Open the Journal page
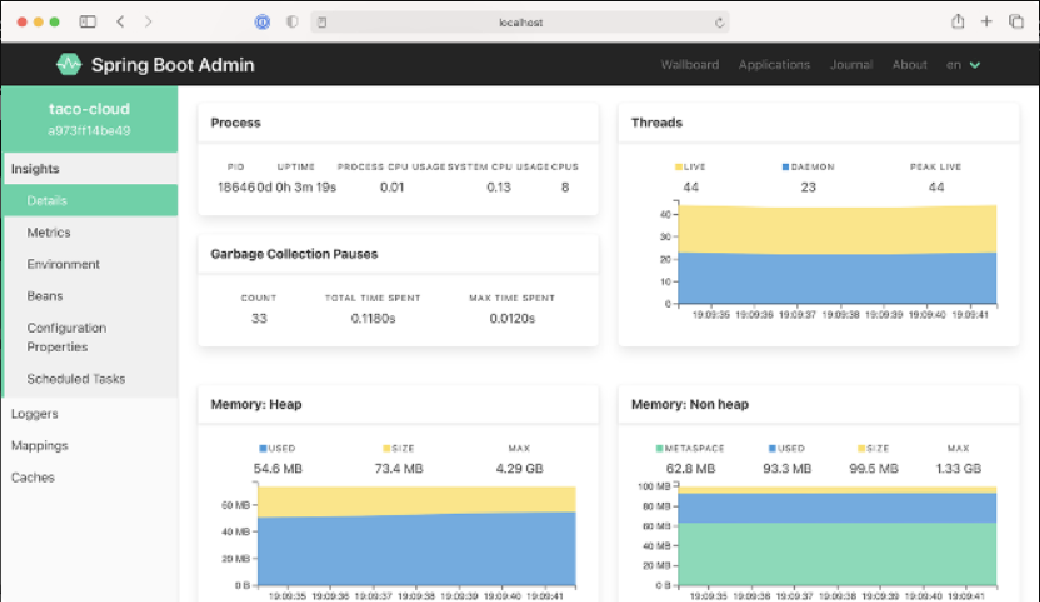1040x602 pixels. coord(852,64)
